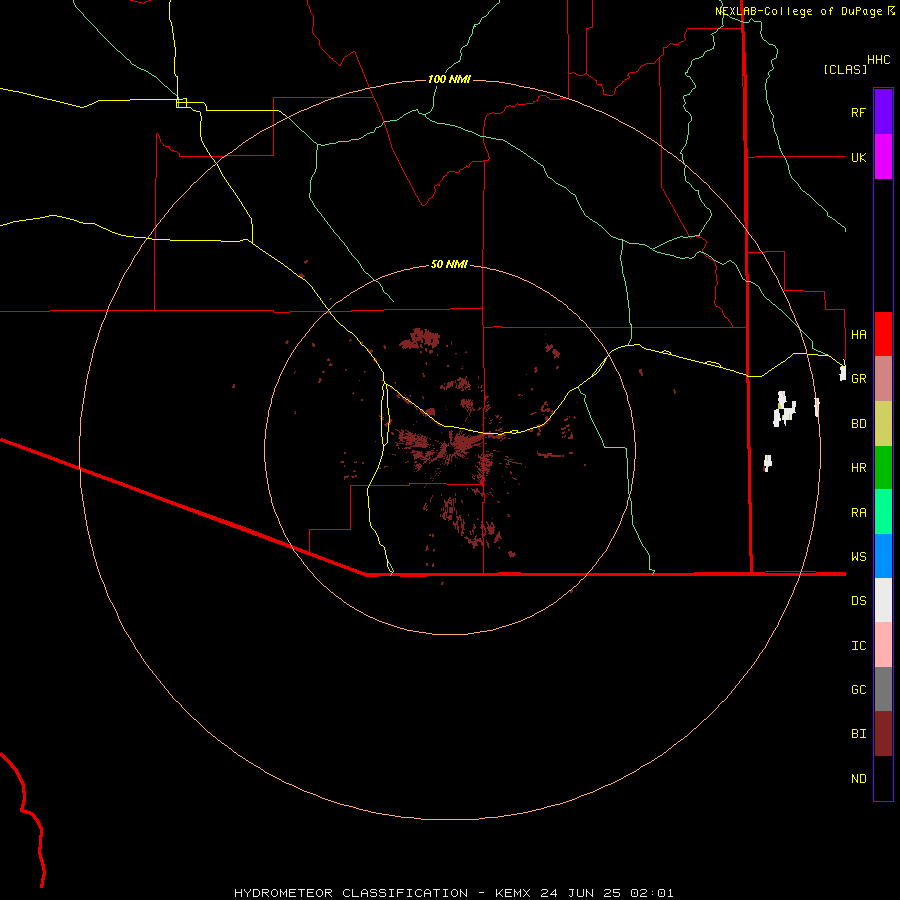900x900 pixels.
Task: Select the "HA" legend label
Action: 858,334
